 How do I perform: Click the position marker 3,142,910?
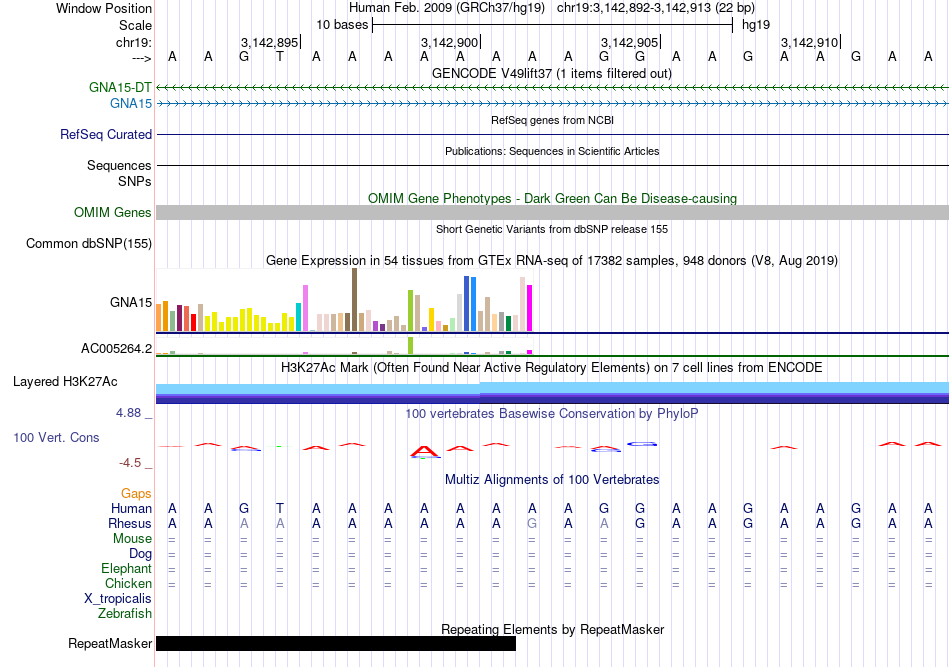809,42
